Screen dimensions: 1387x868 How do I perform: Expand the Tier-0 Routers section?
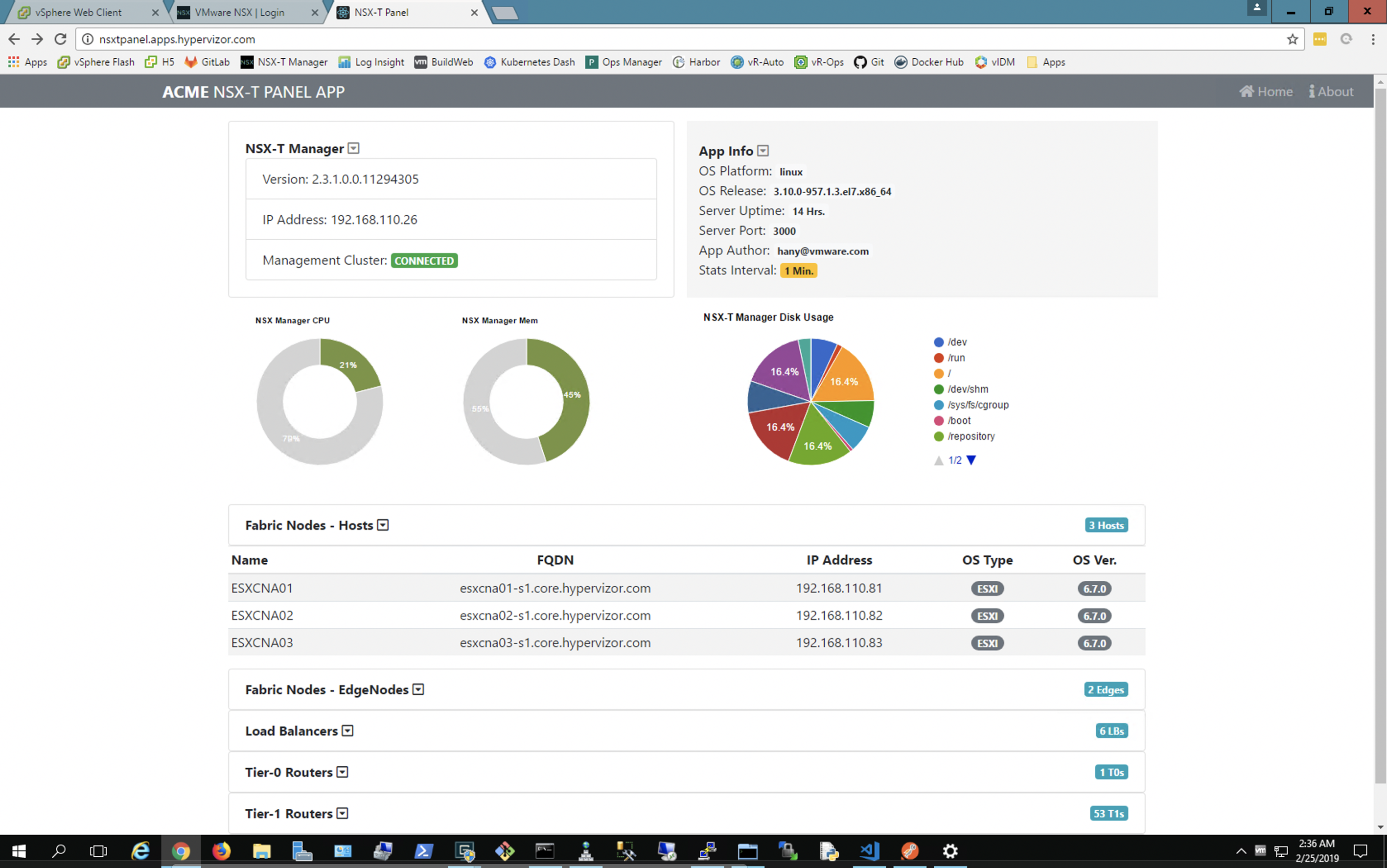[342, 772]
